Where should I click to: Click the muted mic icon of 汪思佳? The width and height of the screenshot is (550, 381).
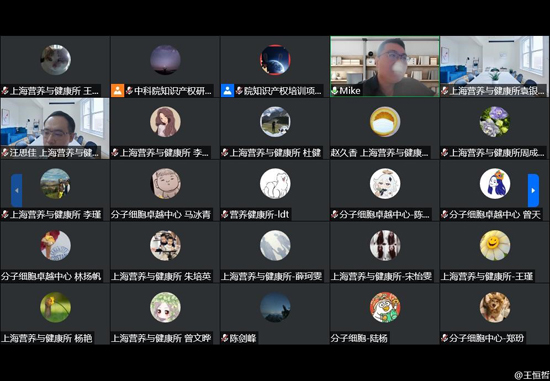[x=5, y=153]
